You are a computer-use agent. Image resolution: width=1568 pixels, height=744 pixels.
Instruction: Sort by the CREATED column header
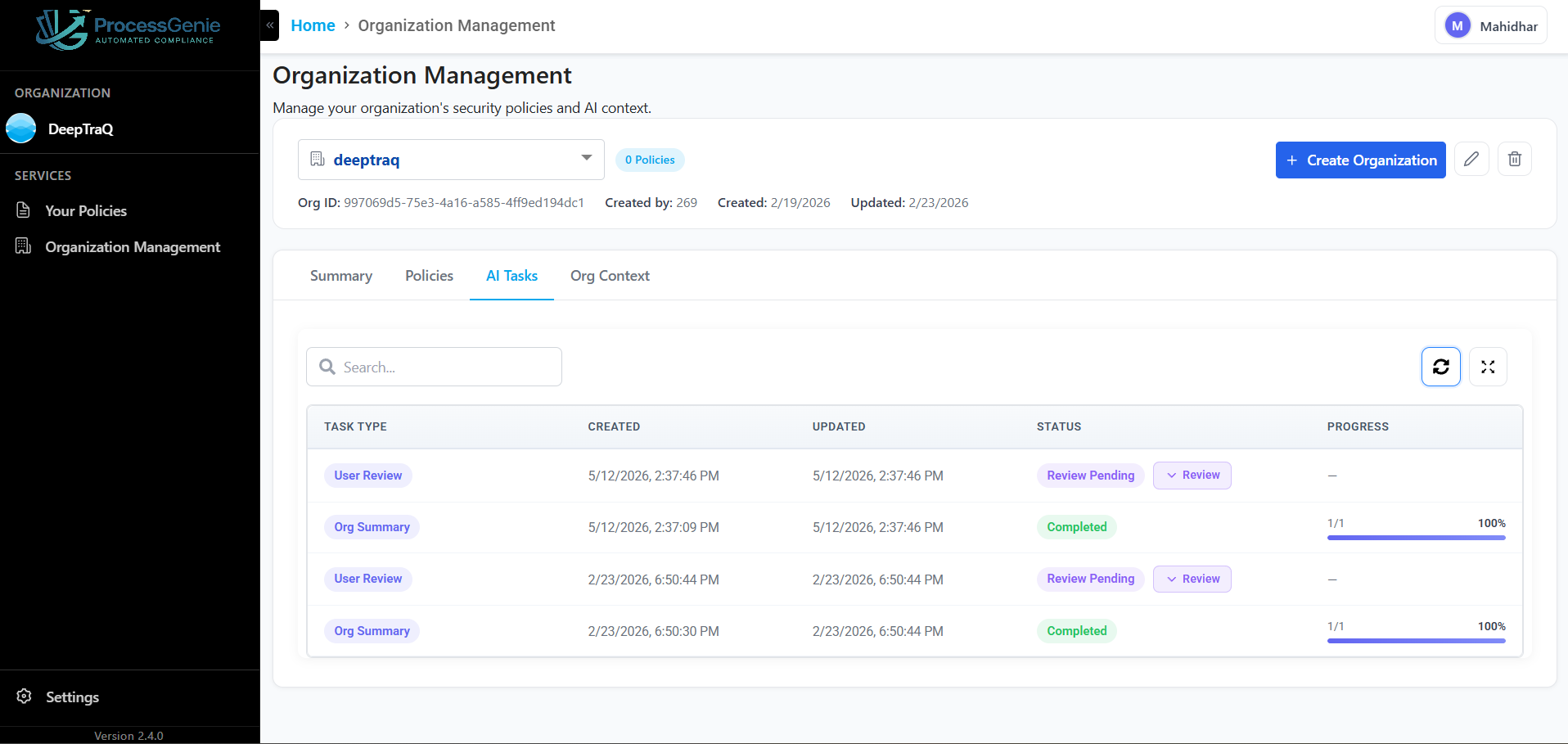(x=614, y=426)
